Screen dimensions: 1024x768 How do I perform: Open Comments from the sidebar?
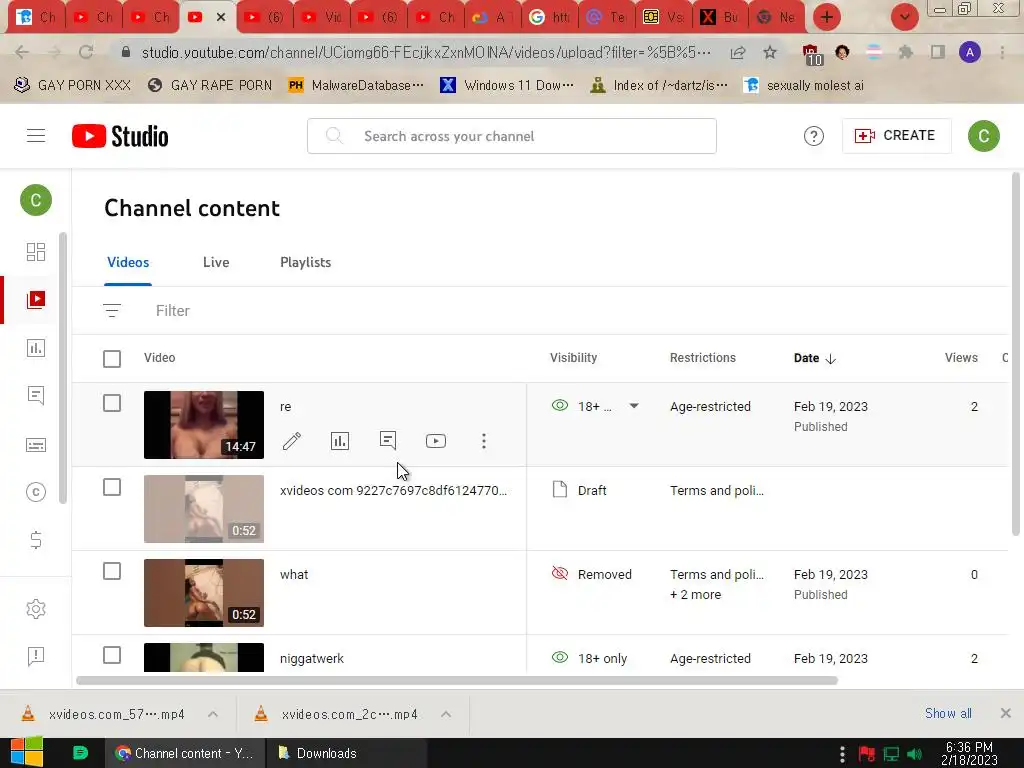tap(36, 395)
